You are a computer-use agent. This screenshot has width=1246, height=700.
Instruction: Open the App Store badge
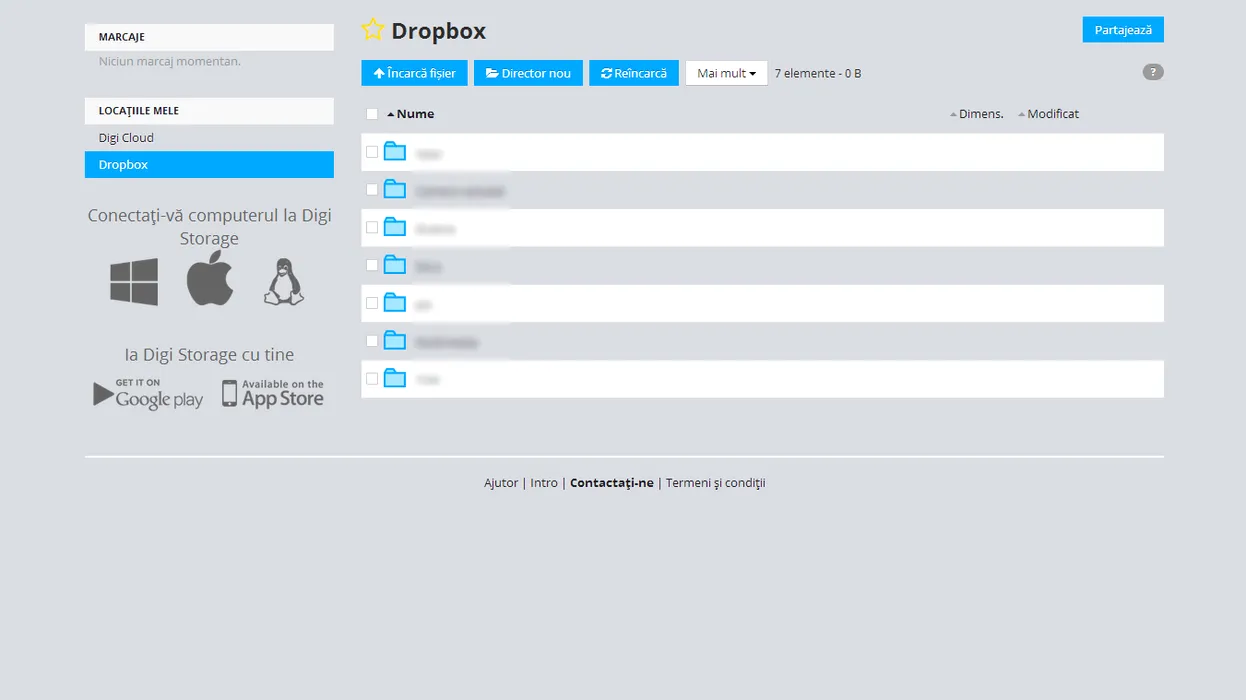(273, 394)
